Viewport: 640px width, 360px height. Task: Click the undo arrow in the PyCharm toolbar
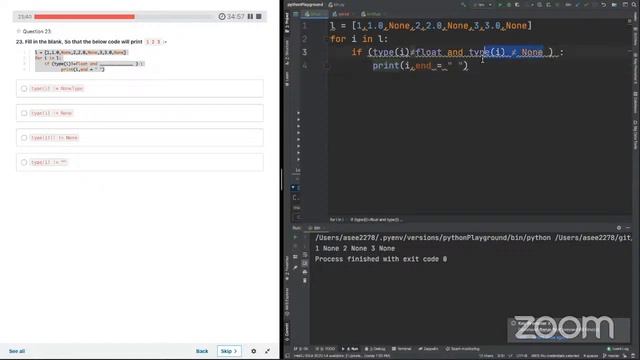tap(603, 4)
